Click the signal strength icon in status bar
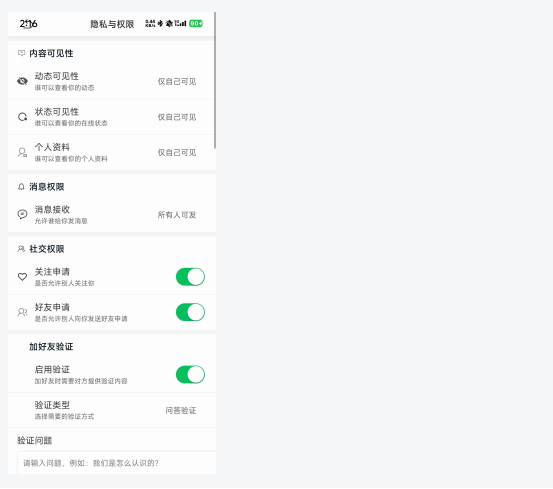 tap(180, 24)
